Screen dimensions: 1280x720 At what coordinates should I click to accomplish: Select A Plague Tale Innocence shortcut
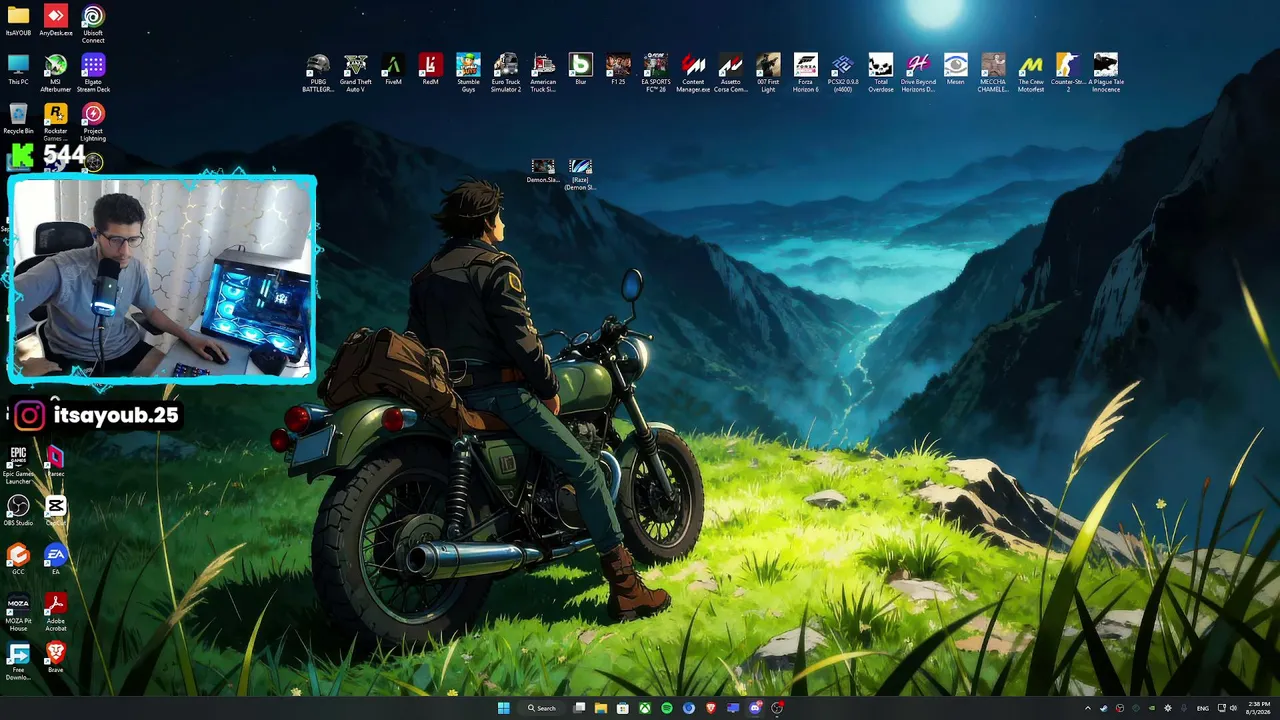1105,73
